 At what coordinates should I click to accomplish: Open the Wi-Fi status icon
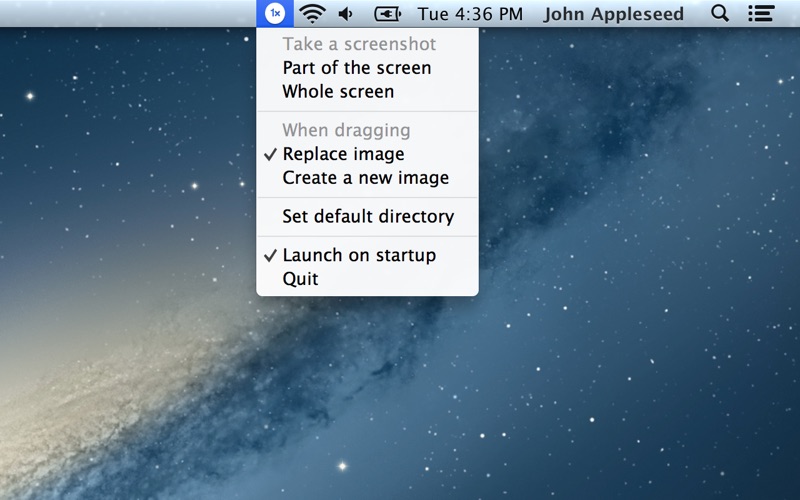(312, 13)
